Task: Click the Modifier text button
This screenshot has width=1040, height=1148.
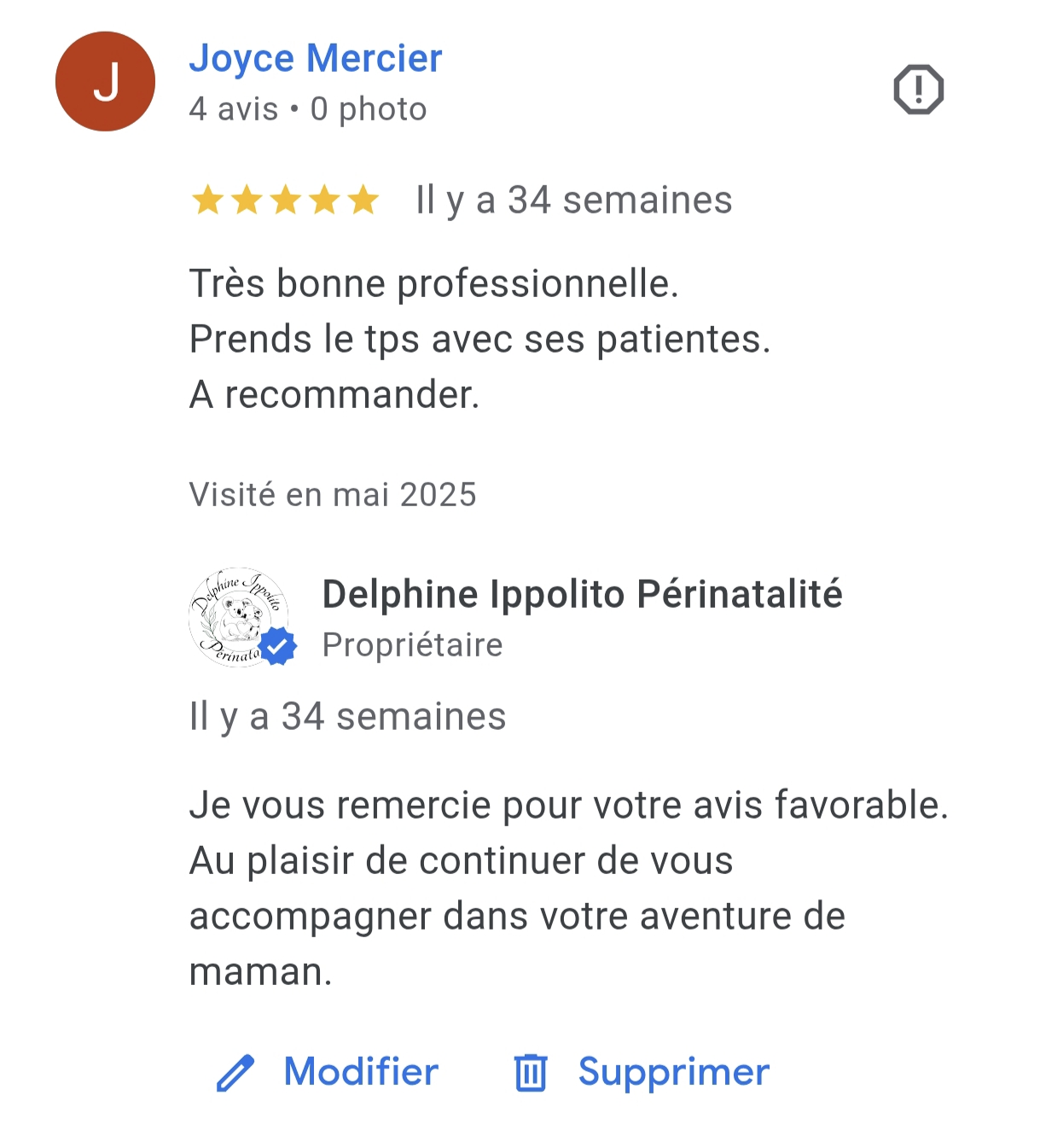Action: (x=361, y=1072)
